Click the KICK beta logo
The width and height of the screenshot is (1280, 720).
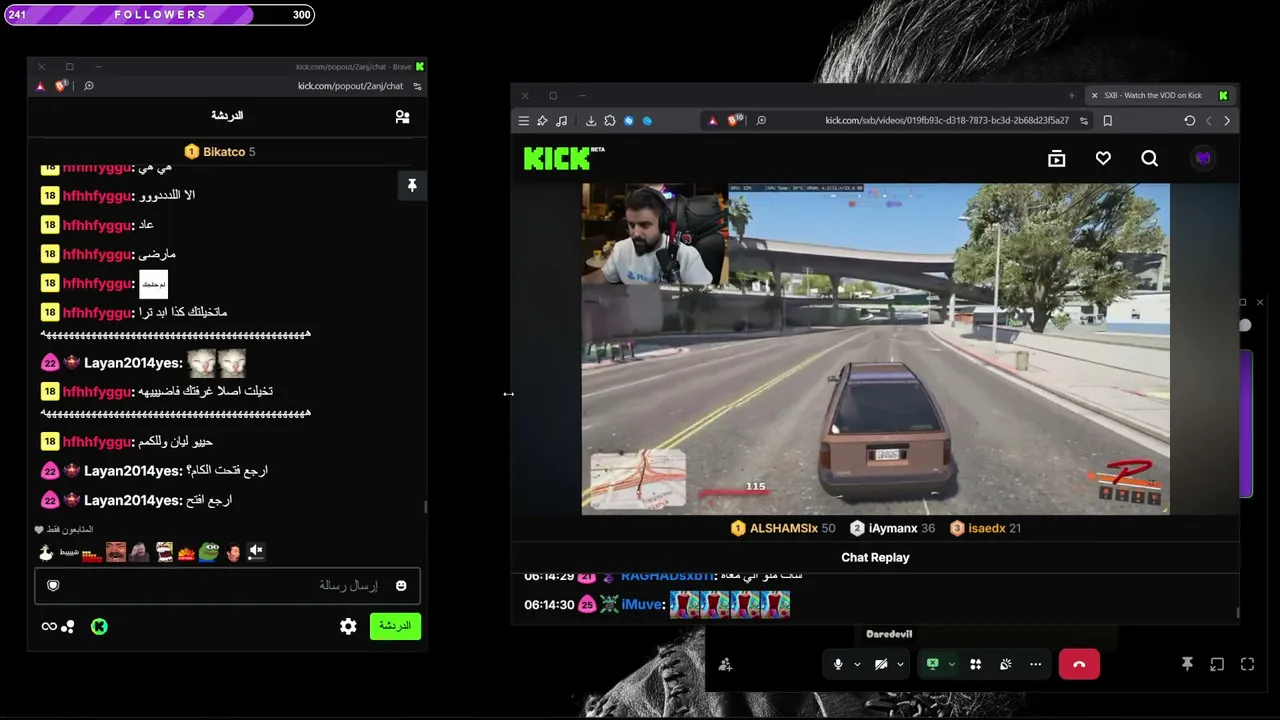[564, 158]
